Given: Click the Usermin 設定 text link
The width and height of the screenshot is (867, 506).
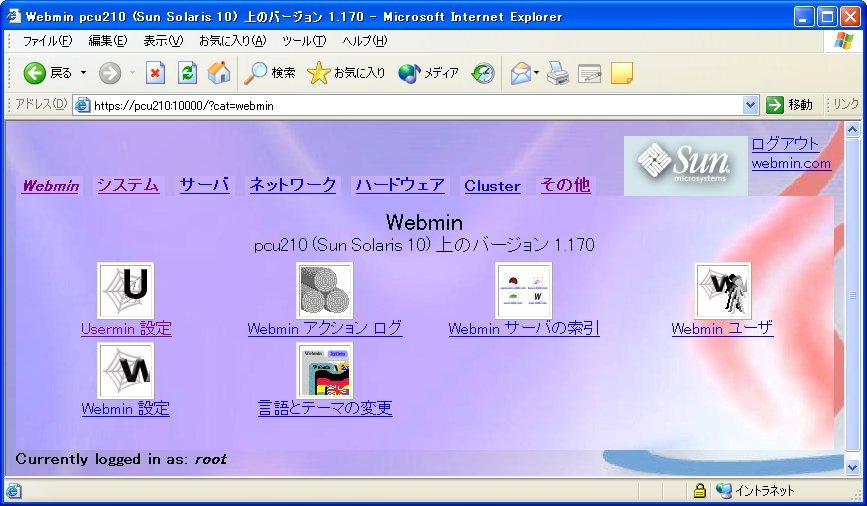Looking at the screenshot, I should [126, 328].
